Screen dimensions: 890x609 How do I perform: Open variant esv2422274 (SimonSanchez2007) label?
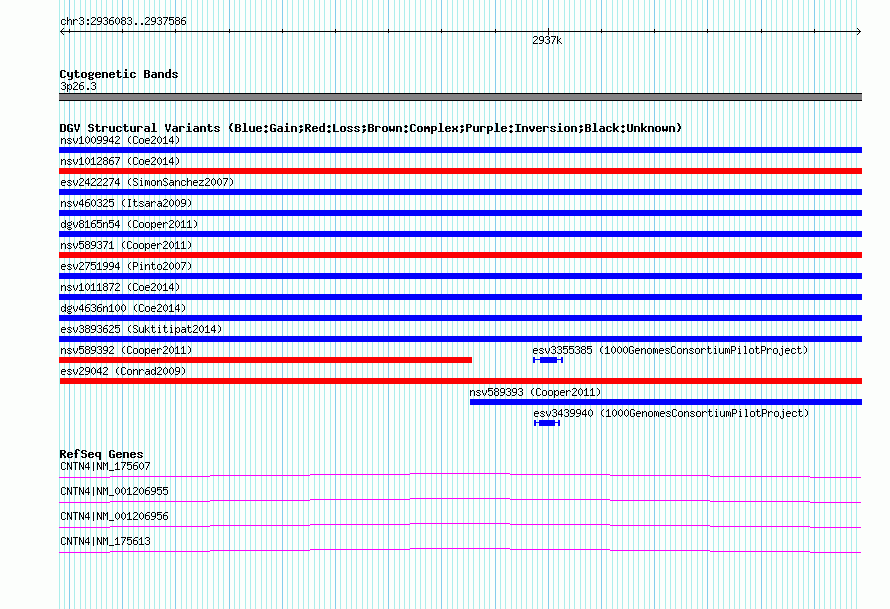pyautogui.click(x=147, y=182)
